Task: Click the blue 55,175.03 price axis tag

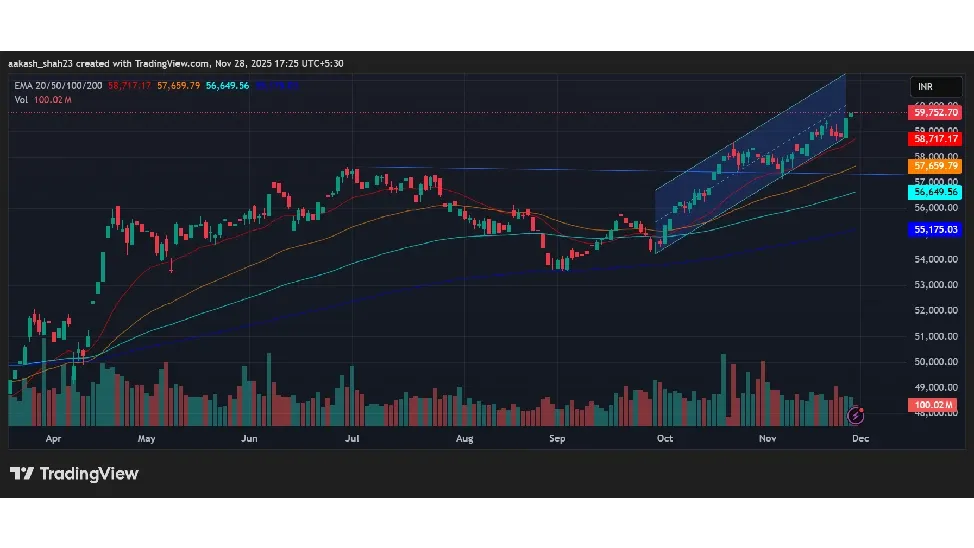Action: tap(936, 230)
